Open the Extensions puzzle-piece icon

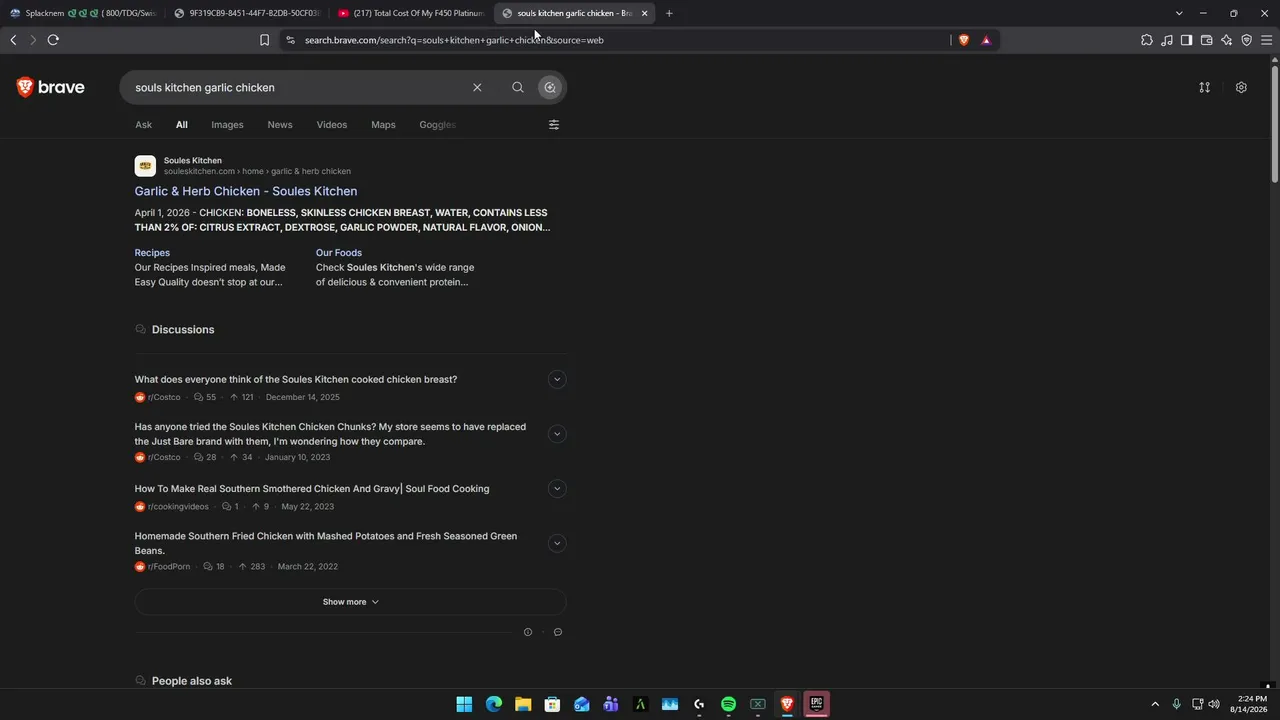pos(1147,40)
